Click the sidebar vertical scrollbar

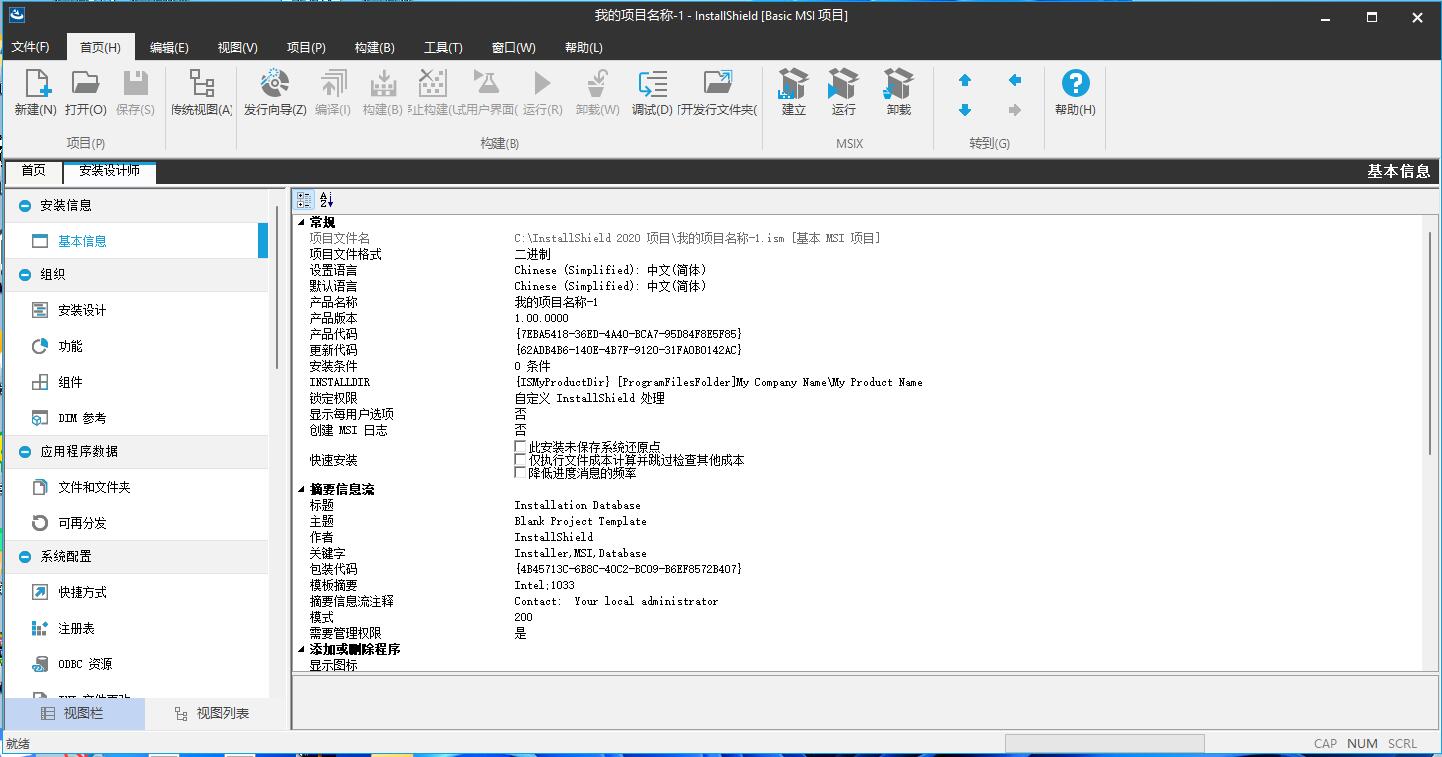click(x=276, y=285)
